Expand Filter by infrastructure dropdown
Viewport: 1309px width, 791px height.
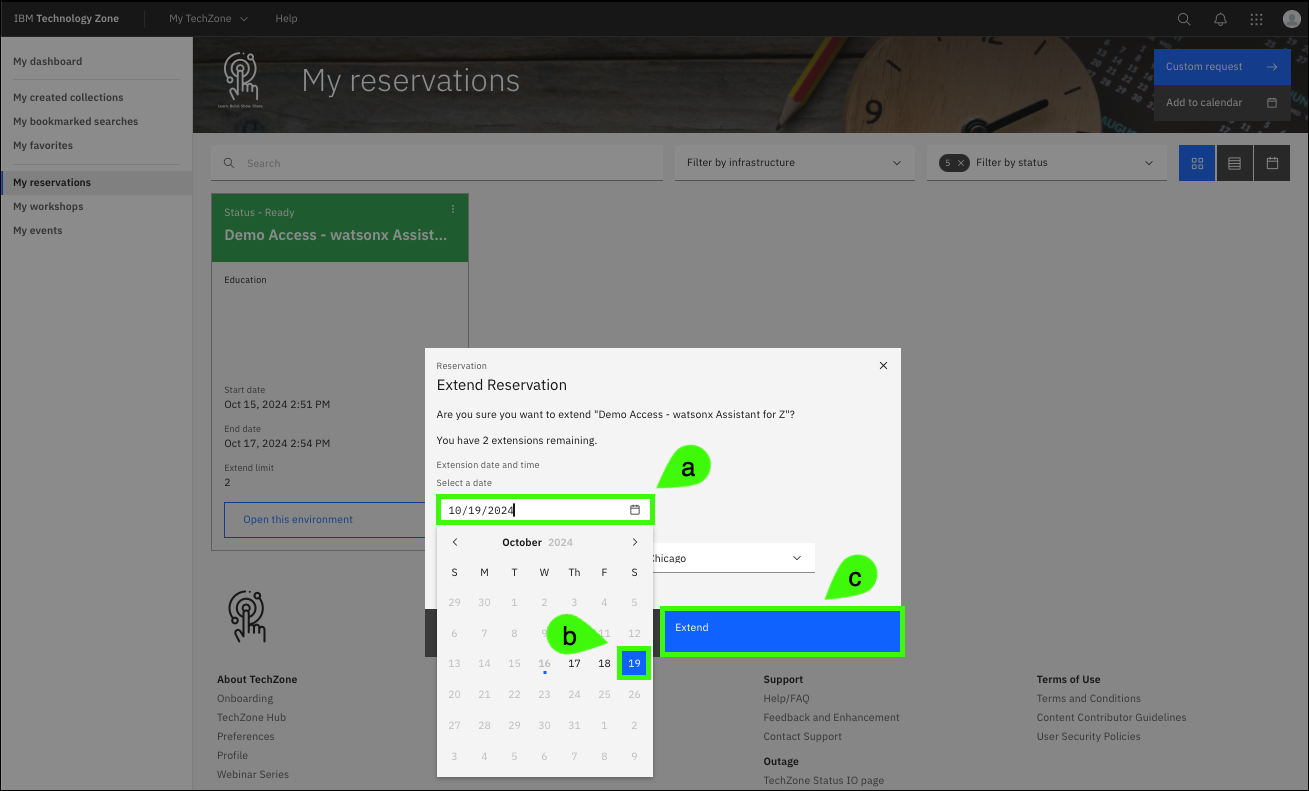pos(794,163)
